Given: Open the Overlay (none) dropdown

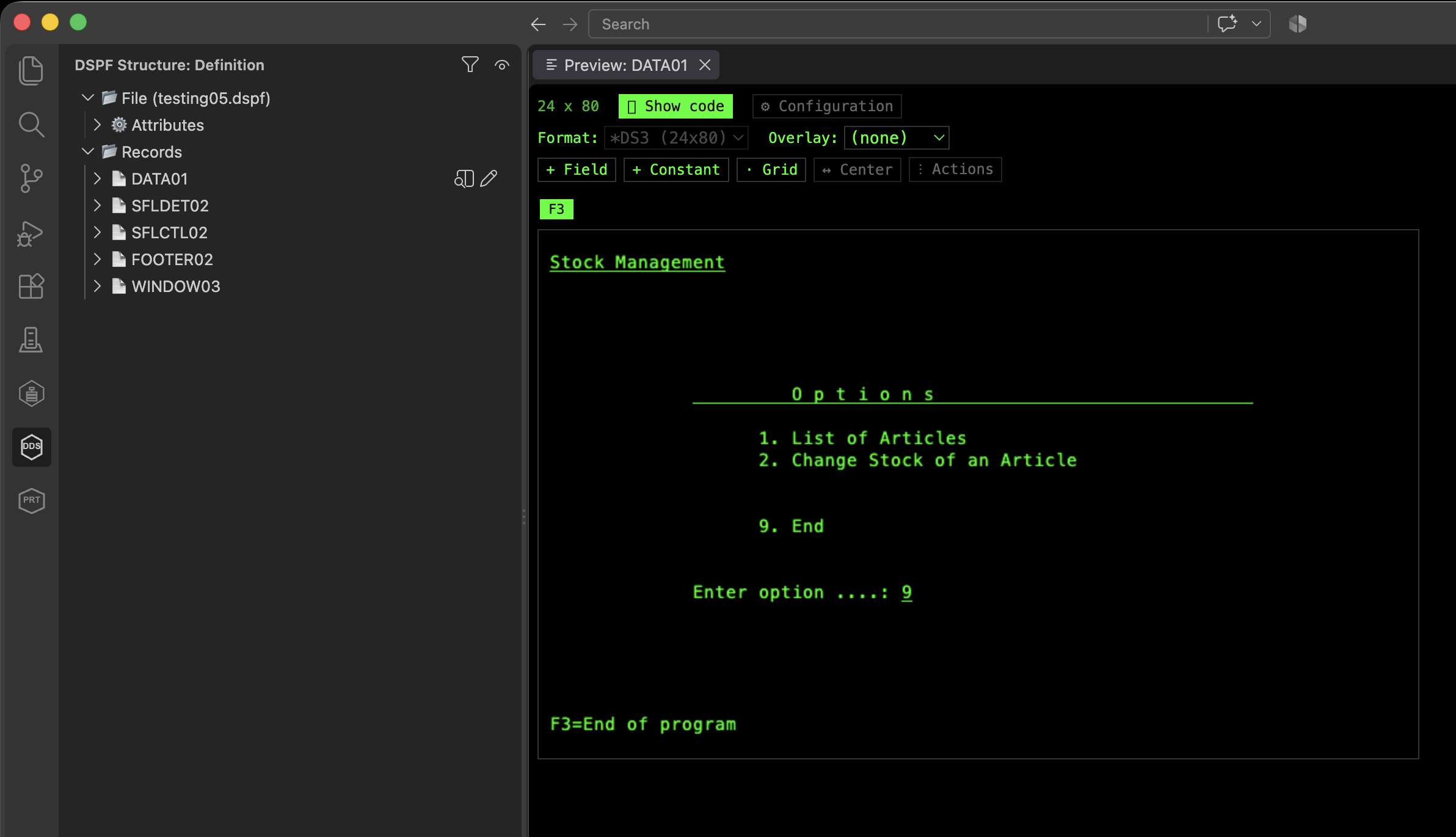Looking at the screenshot, I should (x=897, y=138).
